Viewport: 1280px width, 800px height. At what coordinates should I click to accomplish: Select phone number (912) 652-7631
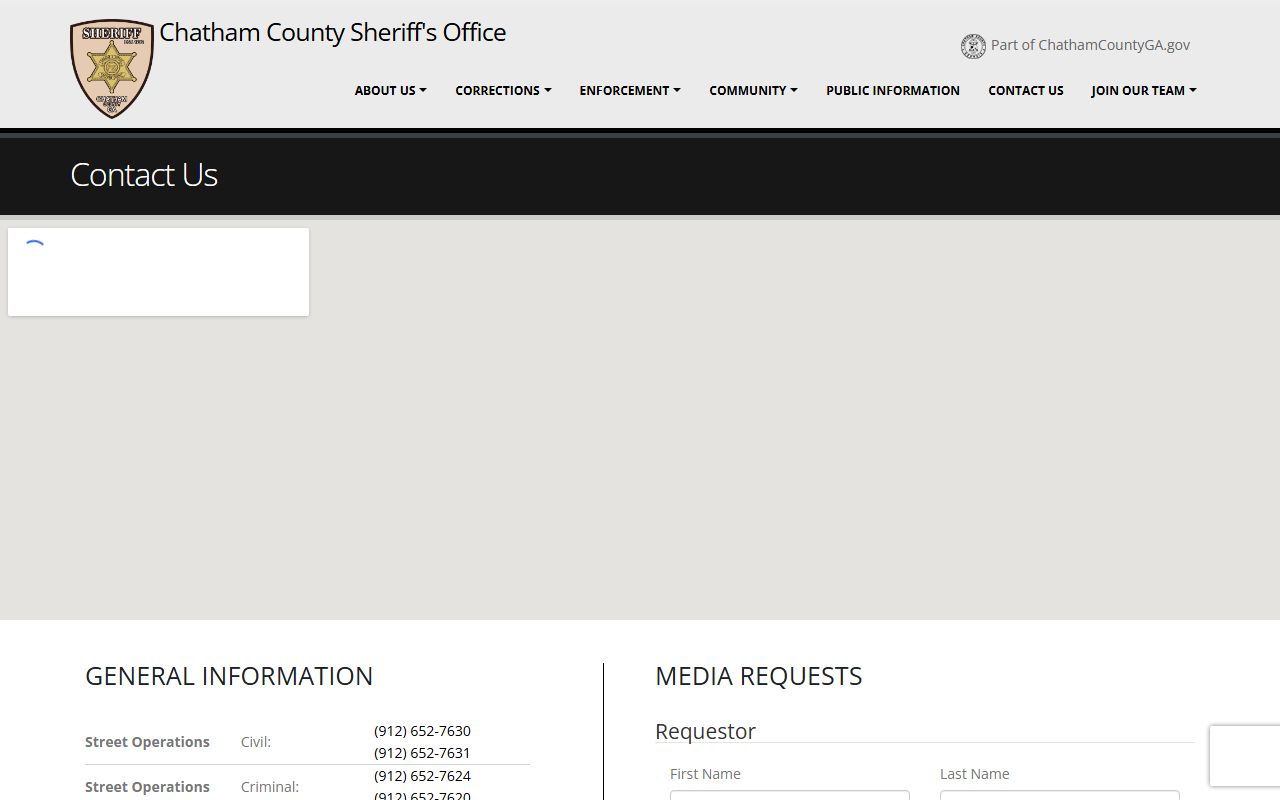(x=422, y=753)
